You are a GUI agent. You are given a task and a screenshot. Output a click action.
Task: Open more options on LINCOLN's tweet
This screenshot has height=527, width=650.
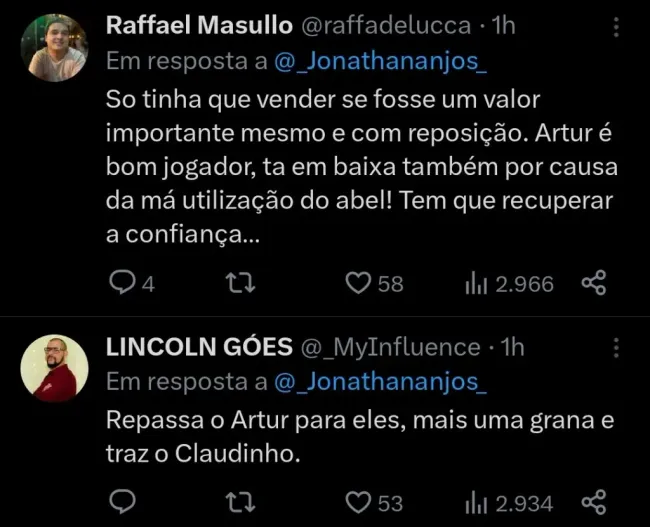[x=616, y=349]
